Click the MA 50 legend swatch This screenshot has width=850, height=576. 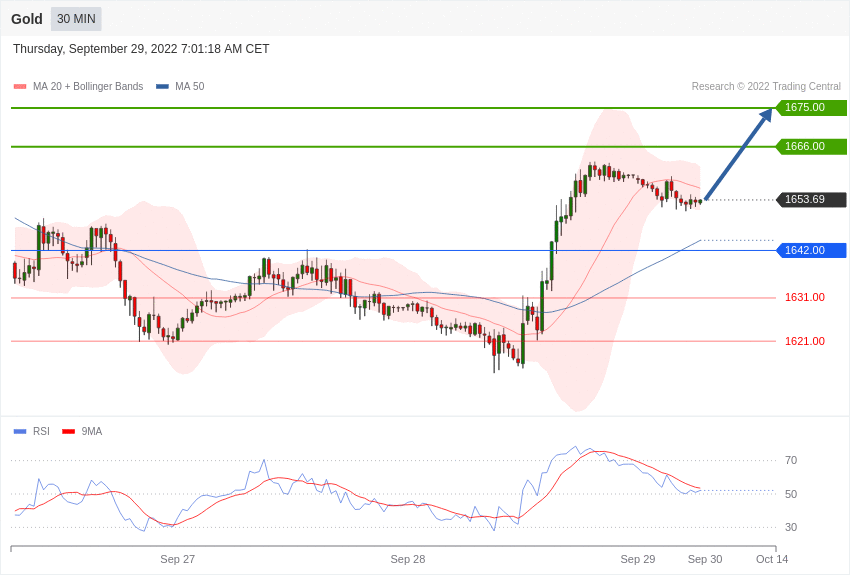(163, 86)
